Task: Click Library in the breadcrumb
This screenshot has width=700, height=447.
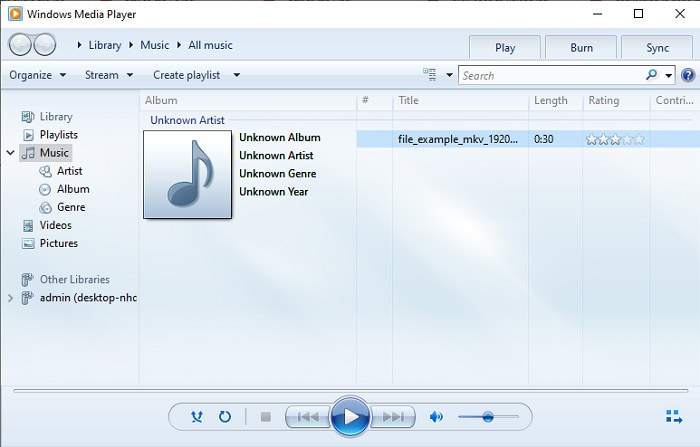Action: (105, 45)
